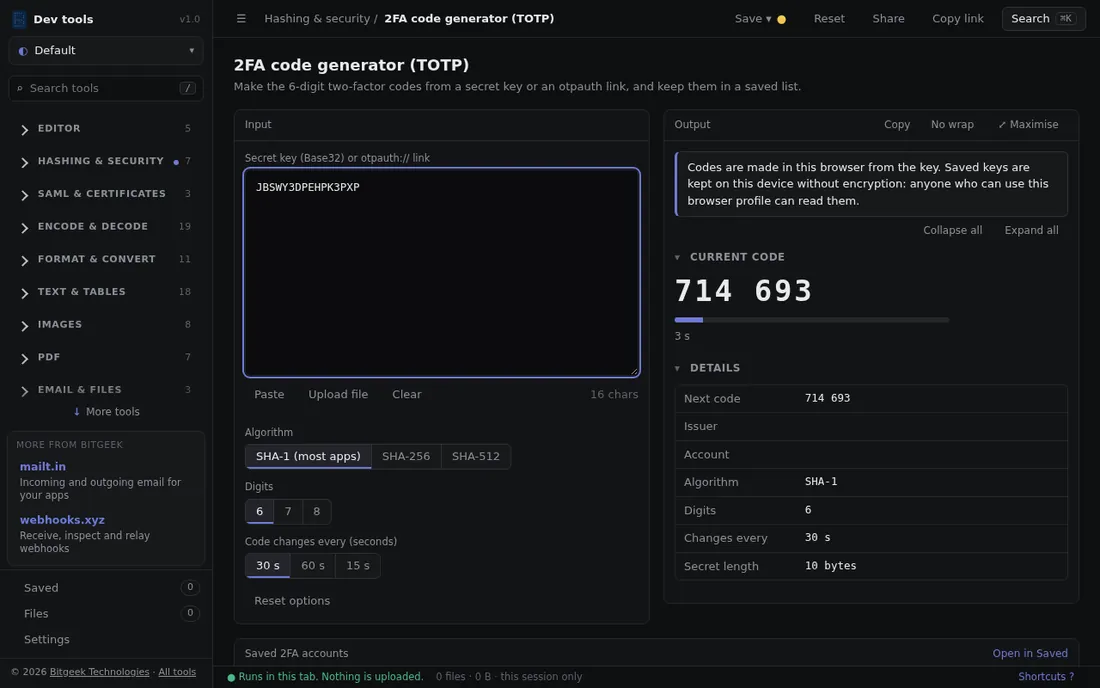1100x688 pixels.
Task: Toggle the sidebar with the hamburger icon
Action: coord(241,18)
